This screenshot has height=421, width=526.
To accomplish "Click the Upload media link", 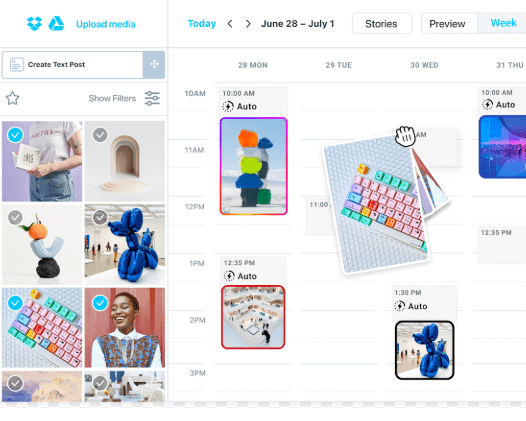I will click(106, 24).
